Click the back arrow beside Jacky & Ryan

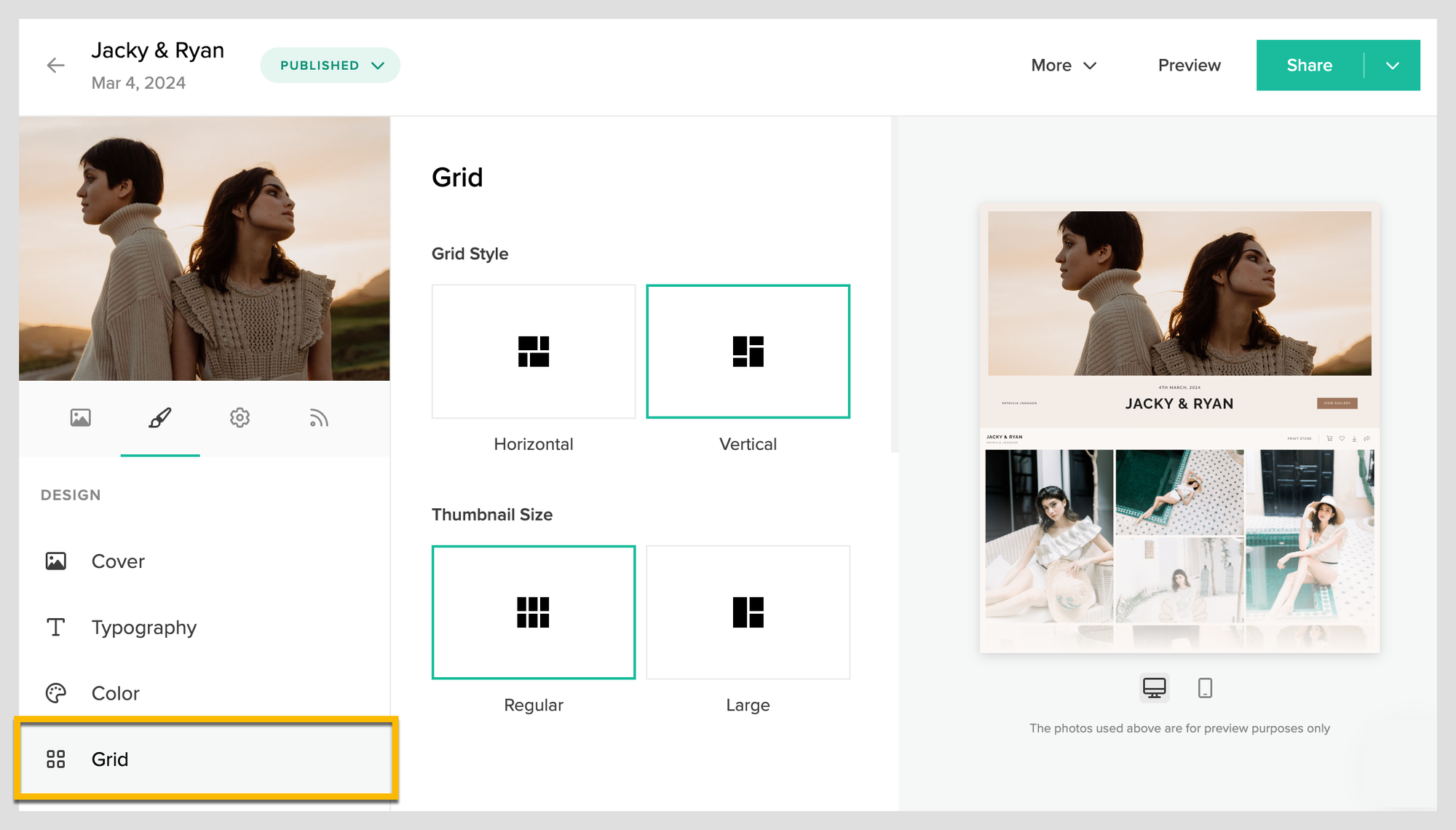click(x=55, y=65)
